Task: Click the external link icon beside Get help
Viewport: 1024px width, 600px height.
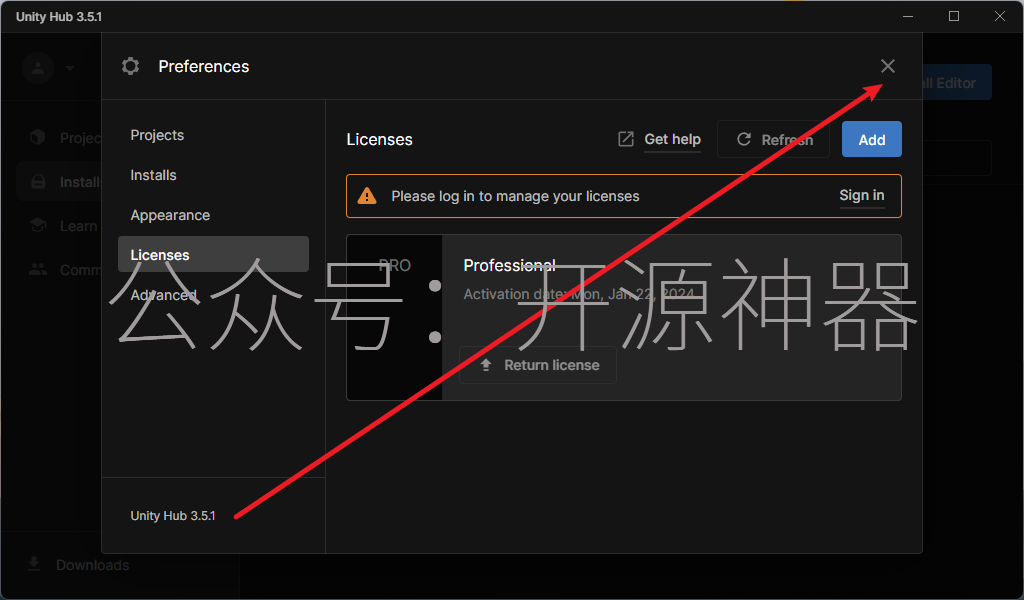Action: coord(626,139)
